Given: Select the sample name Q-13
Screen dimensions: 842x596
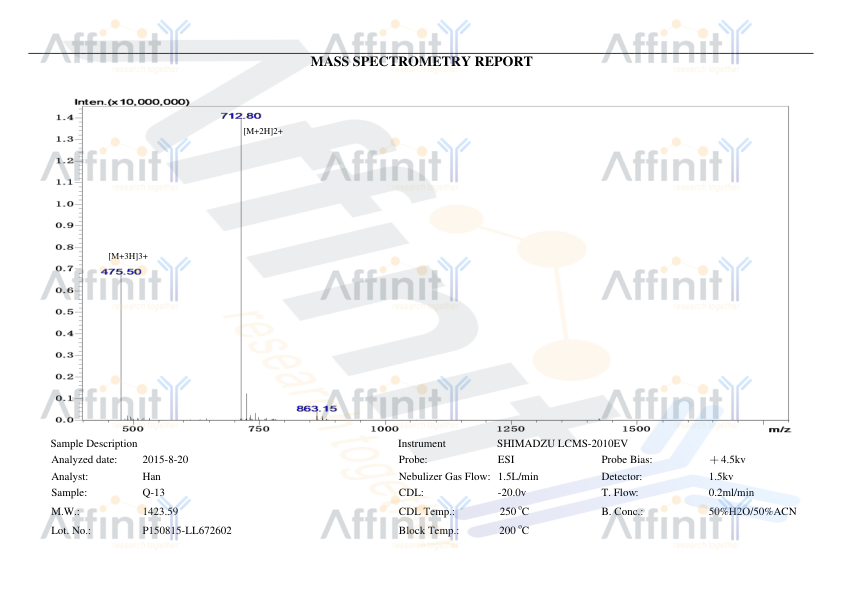Looking at the screenshot, I should (154, 493).
